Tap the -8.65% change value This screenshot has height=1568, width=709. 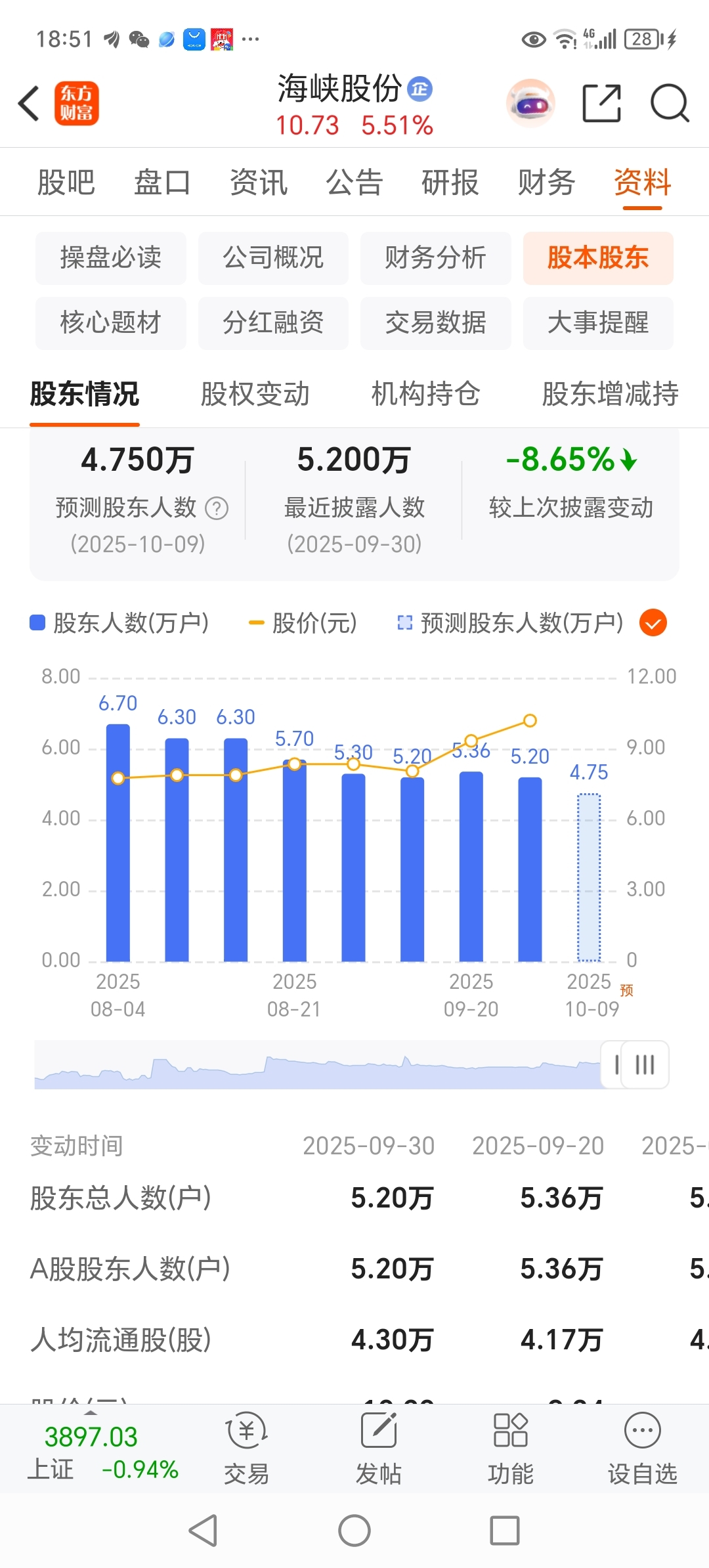[x=571, y=460]
